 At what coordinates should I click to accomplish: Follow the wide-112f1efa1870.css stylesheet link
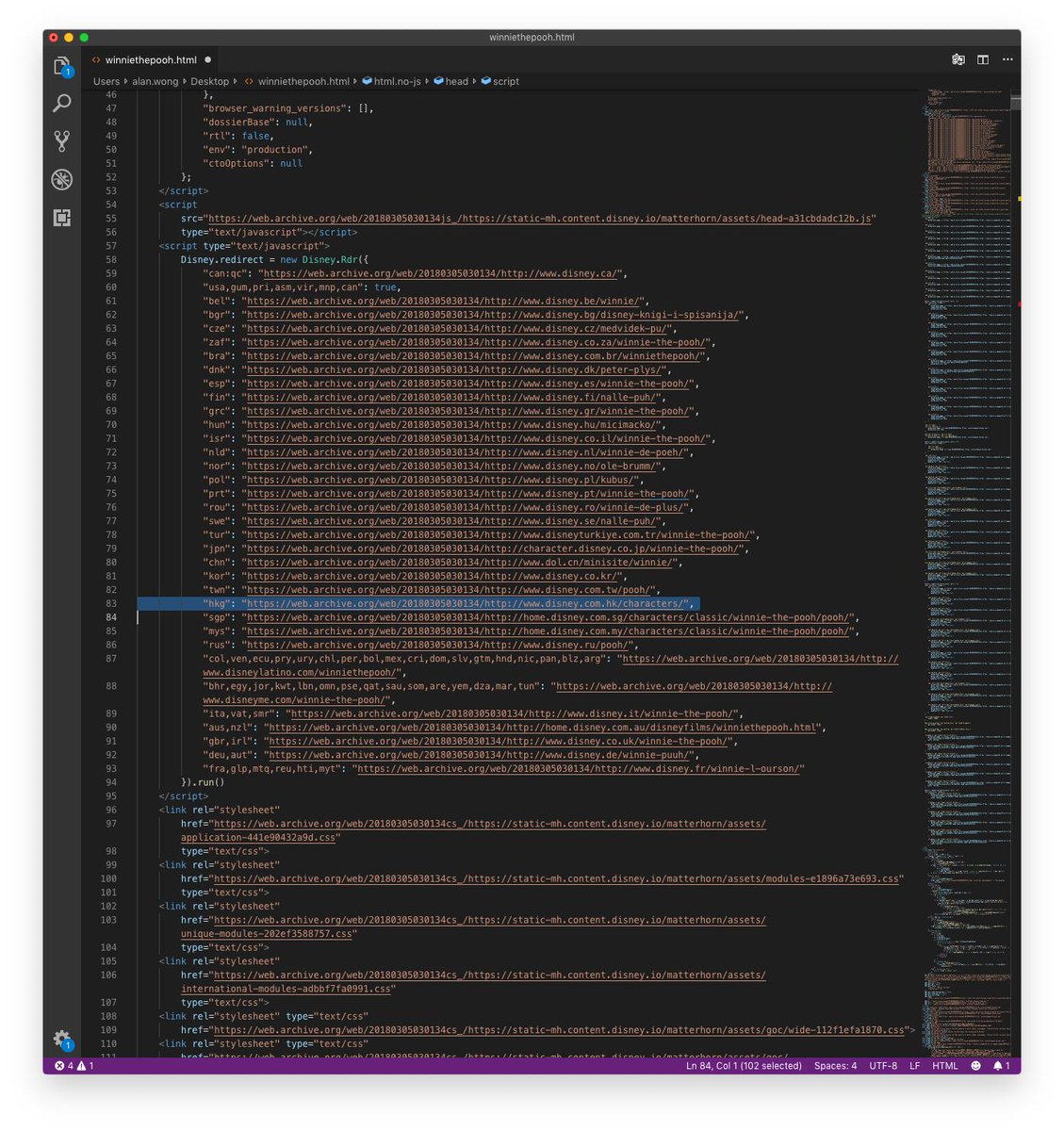pyautogui.click(x=560, y=1030)
